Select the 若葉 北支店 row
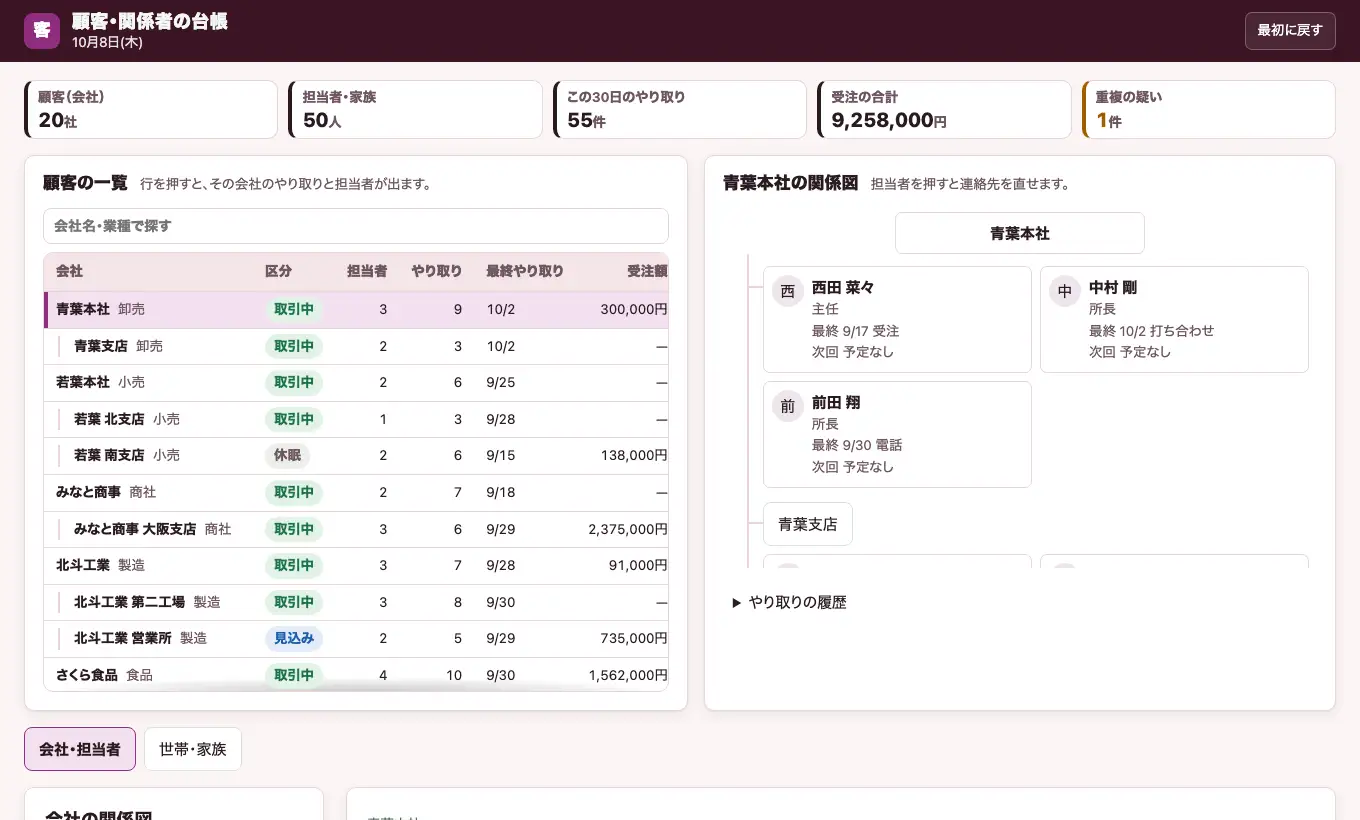This screenshot has width=1360, height=820. 356,420
